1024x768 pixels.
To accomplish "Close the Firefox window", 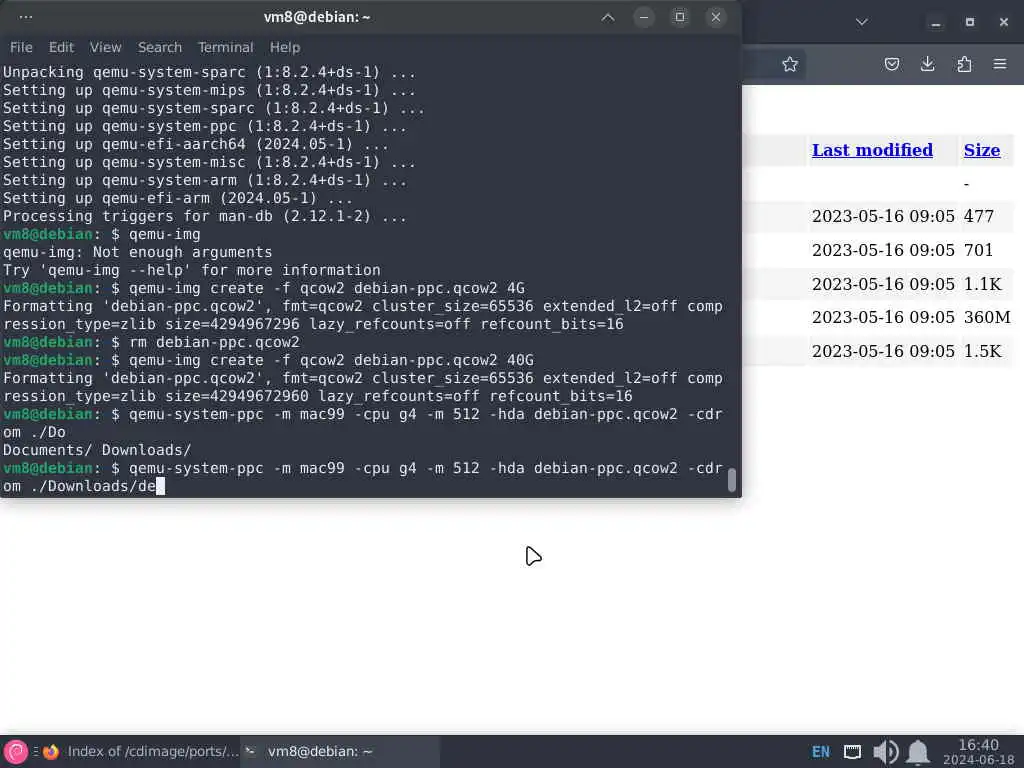I will 1004,22.
